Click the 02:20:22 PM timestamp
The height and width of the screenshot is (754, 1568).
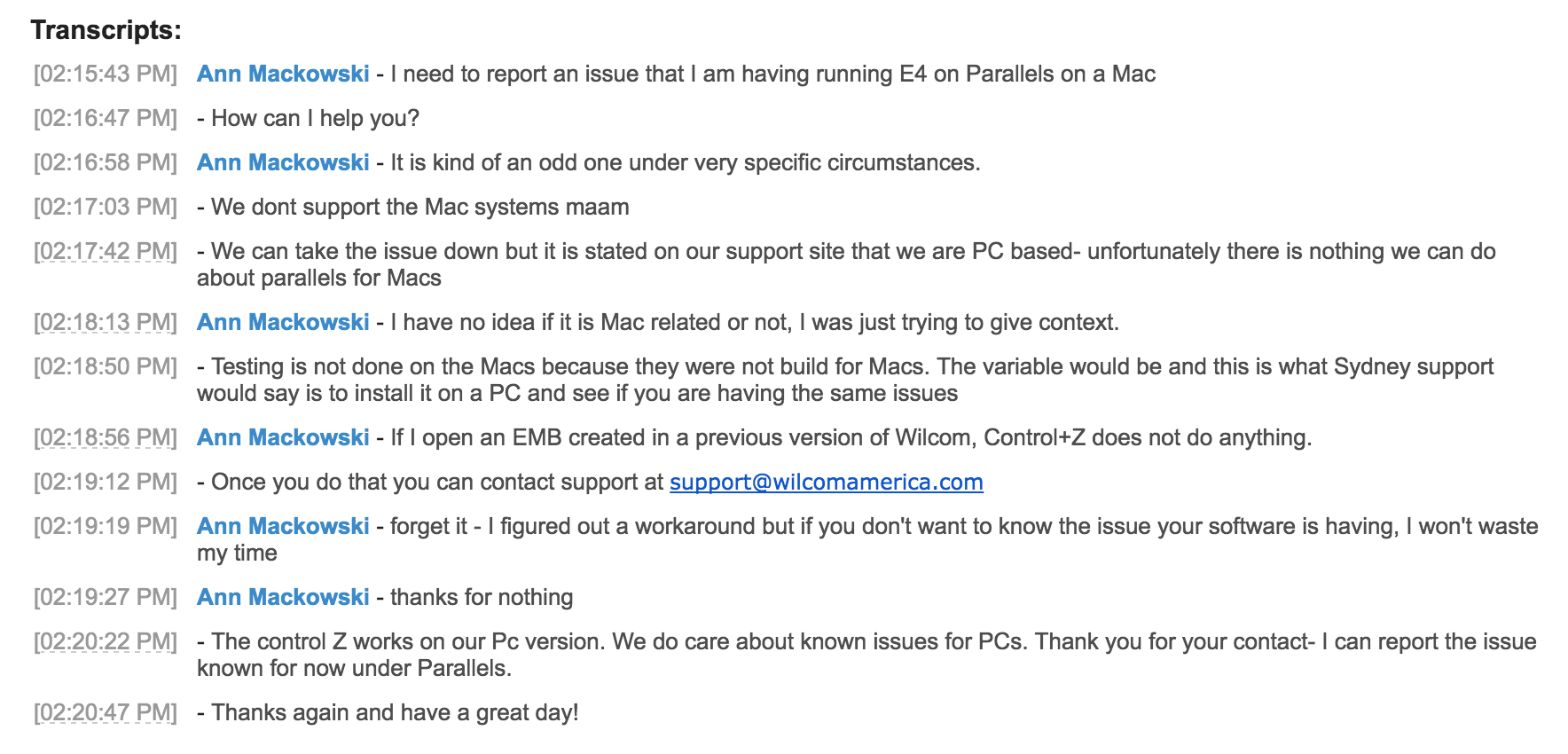[106, 641]
